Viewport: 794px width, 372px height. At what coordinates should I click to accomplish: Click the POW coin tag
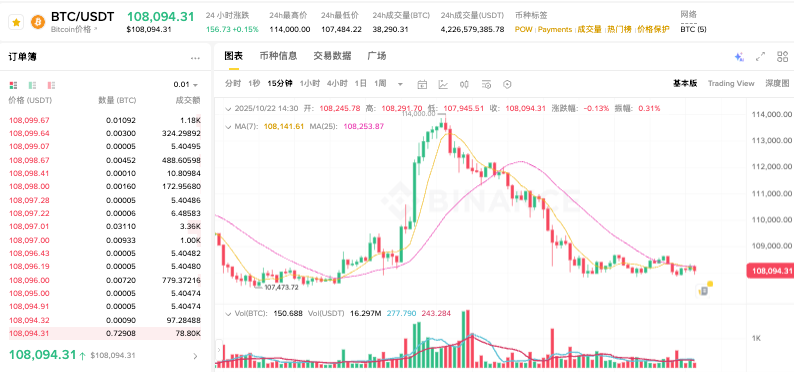click(x=523, y=29)
